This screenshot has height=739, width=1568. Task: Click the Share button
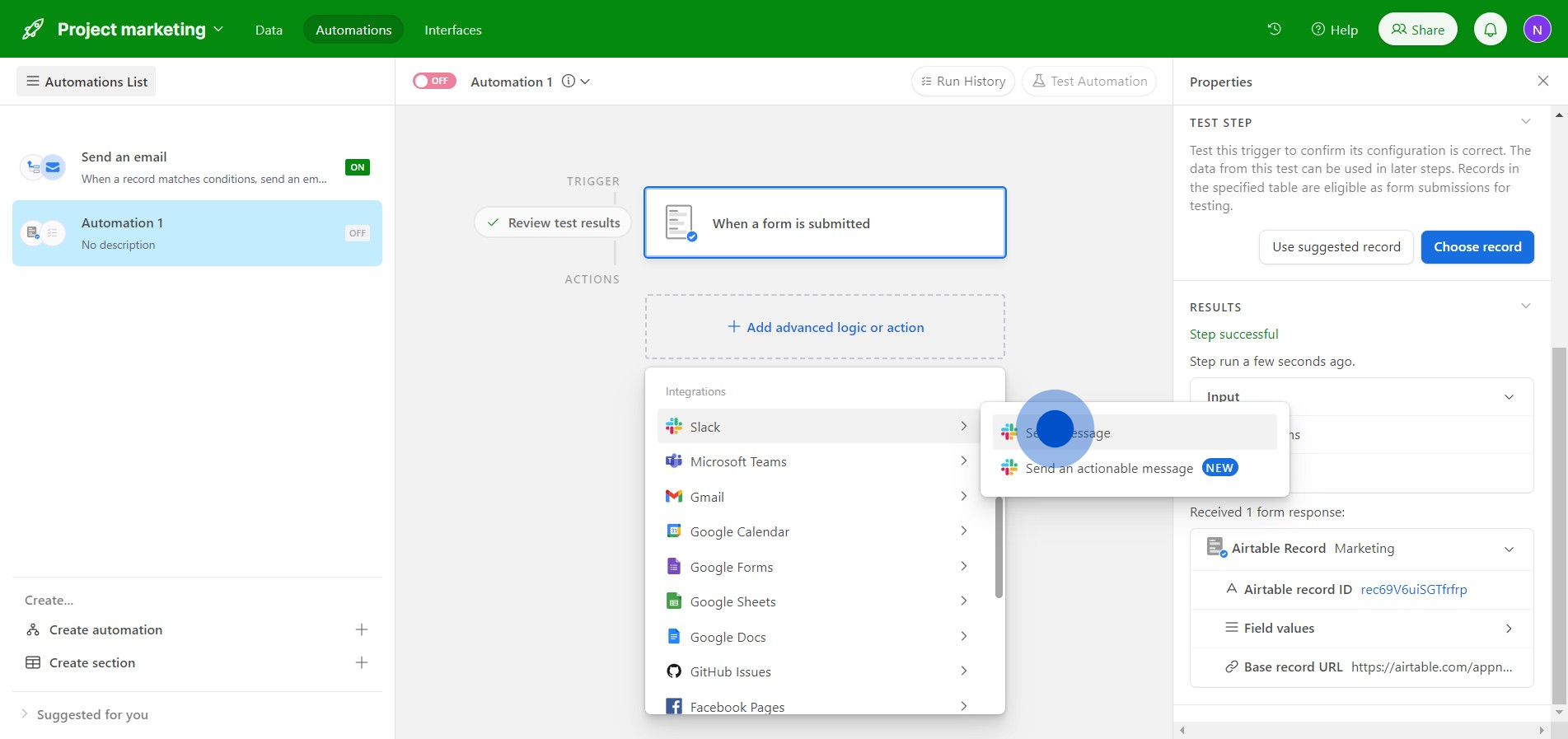[1417, 30]
